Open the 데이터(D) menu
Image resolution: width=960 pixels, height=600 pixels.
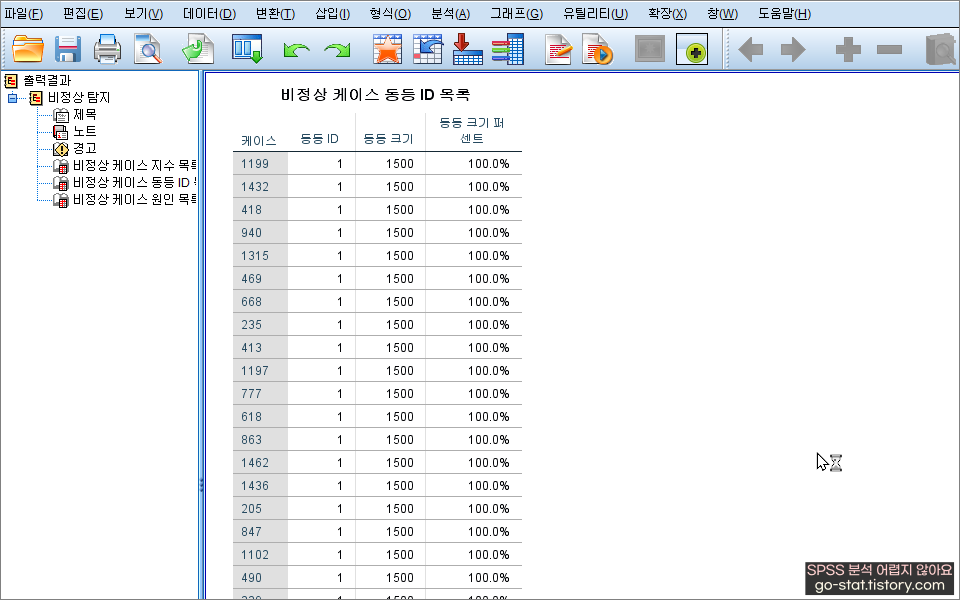209,13
